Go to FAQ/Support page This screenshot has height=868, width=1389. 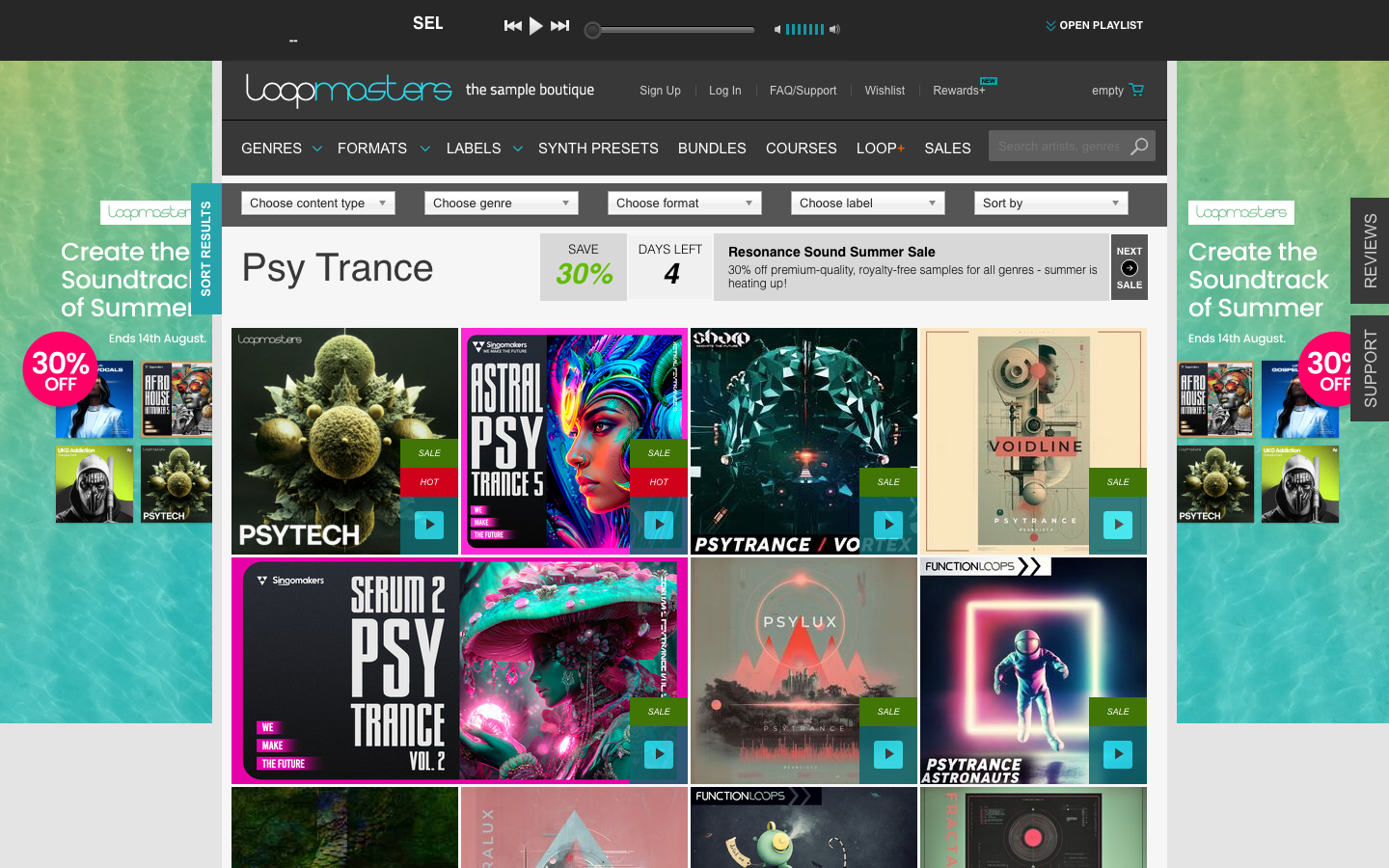(x=803, y=91)
